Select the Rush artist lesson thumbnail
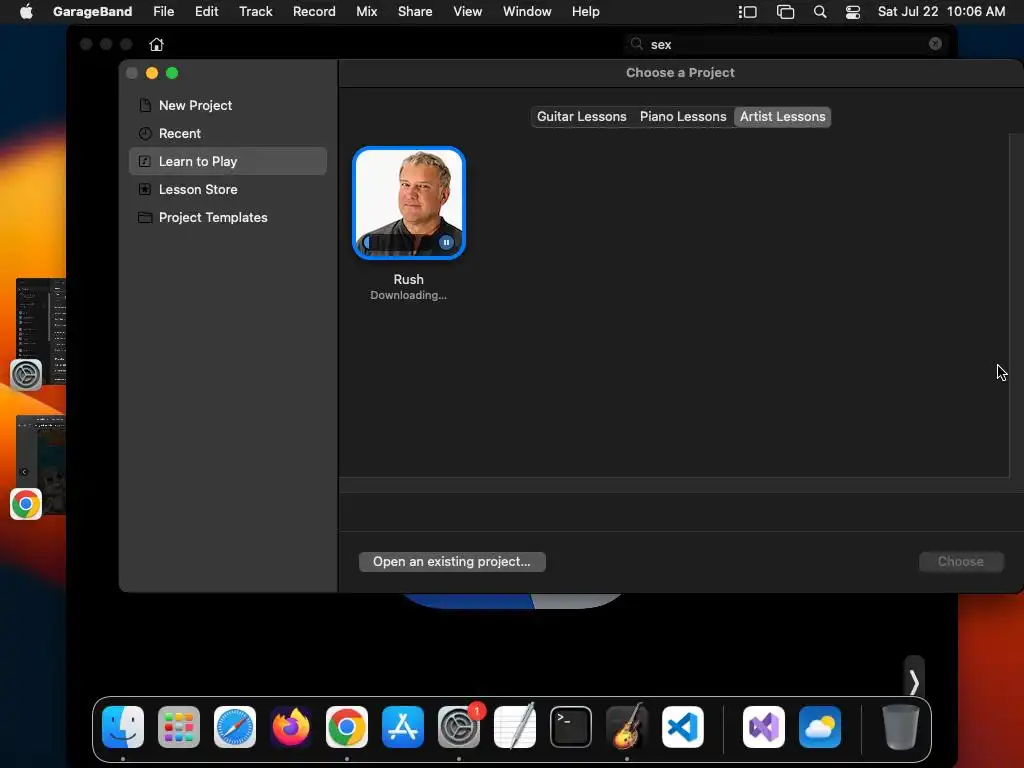Image resolution: width=1024 pixels, height=768 pixels. tap(409, 202)
